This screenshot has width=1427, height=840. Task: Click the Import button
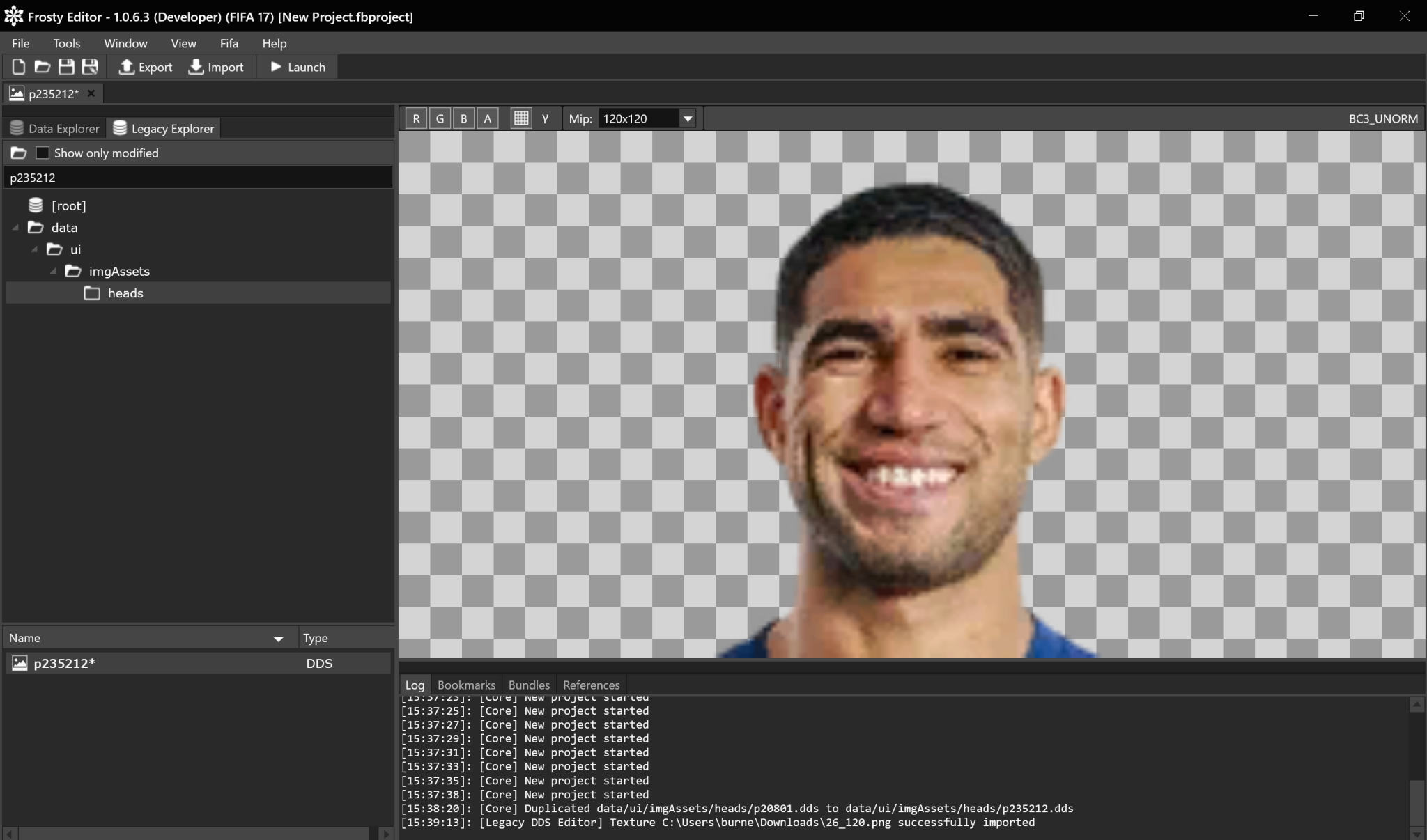[x=216, y=67]
